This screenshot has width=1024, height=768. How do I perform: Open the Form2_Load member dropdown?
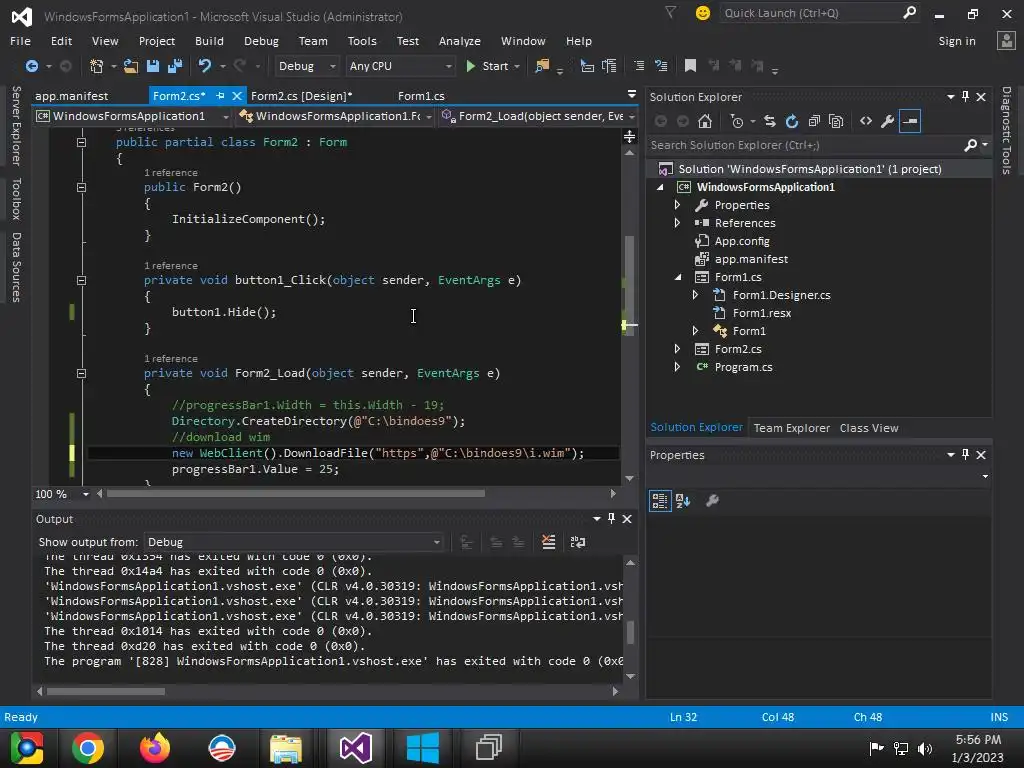pyautogui.click(x=539, y=116)
